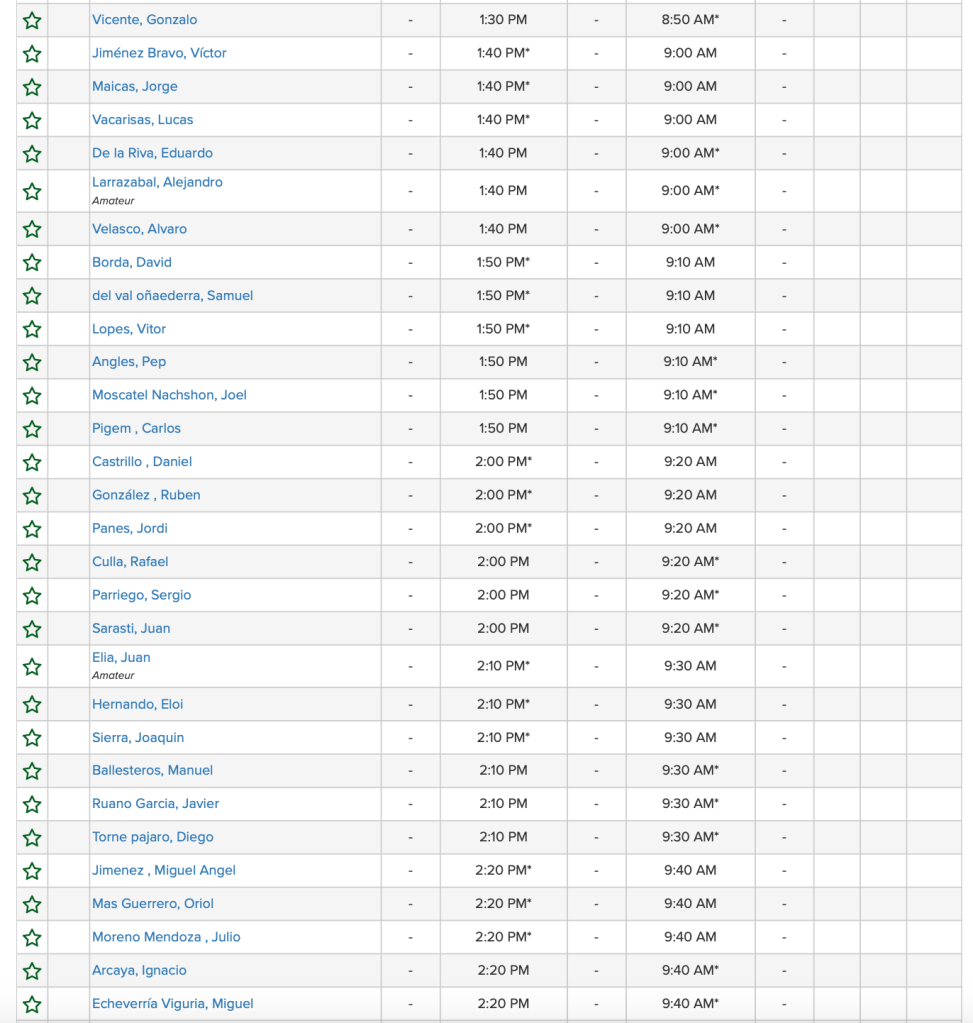The height and width of the screenshot is (1023, 973).
Task: Open Víctor Jiménez Bravo's player page
Action: [x=159, y=53]
